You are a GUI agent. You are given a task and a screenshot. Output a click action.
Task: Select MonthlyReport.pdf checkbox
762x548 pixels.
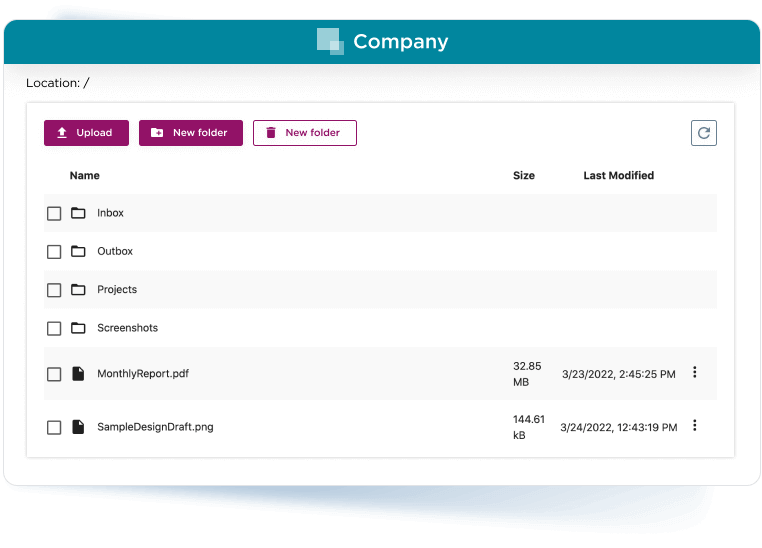54,374
